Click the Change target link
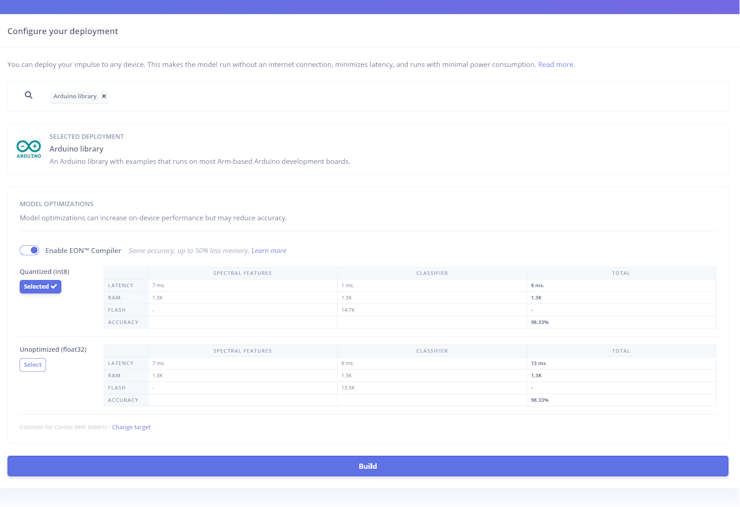740x507 pixels. [x=131, y=427]
